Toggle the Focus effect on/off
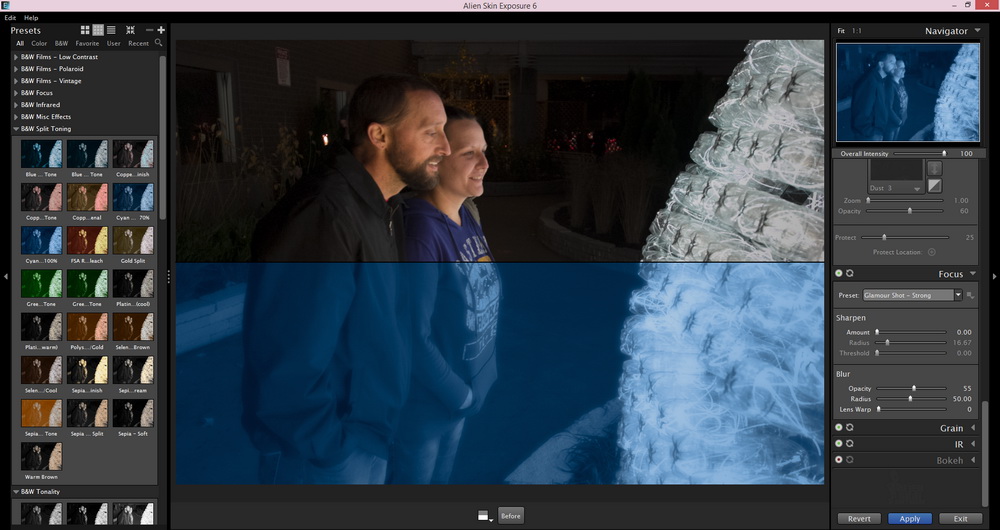 [839, 274]
